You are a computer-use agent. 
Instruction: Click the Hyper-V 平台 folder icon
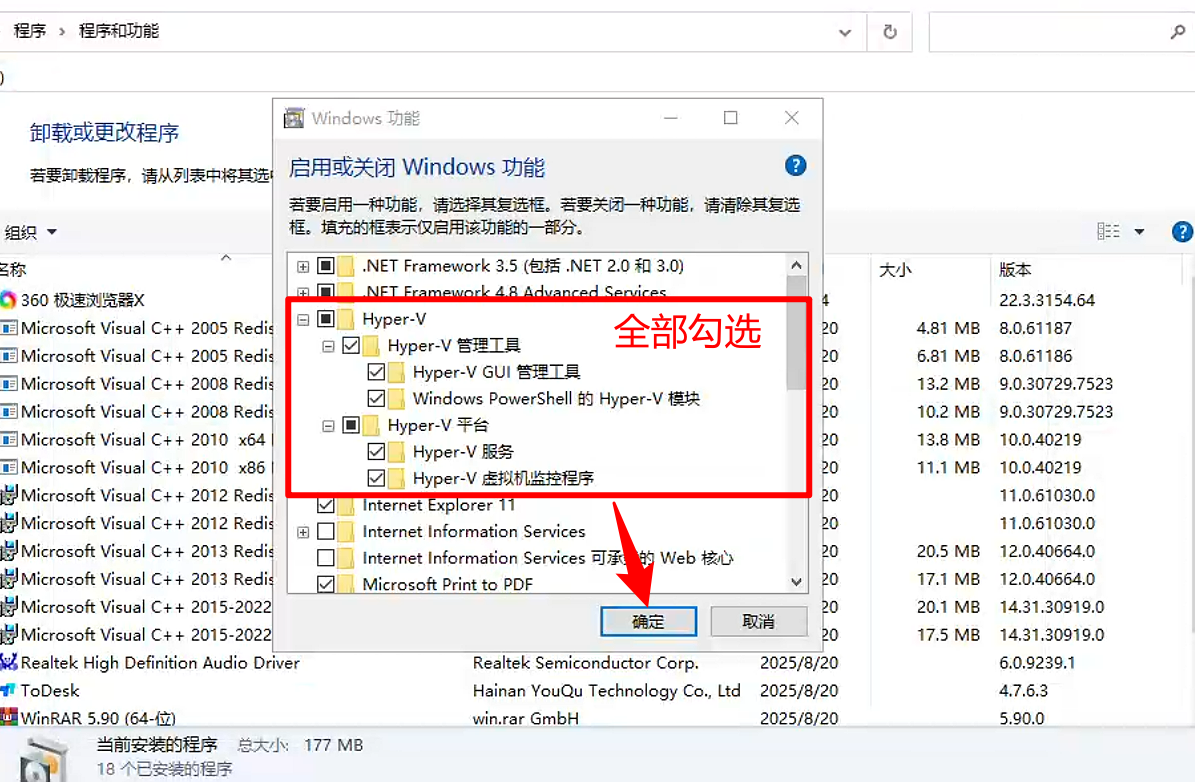tap(371, 425)
